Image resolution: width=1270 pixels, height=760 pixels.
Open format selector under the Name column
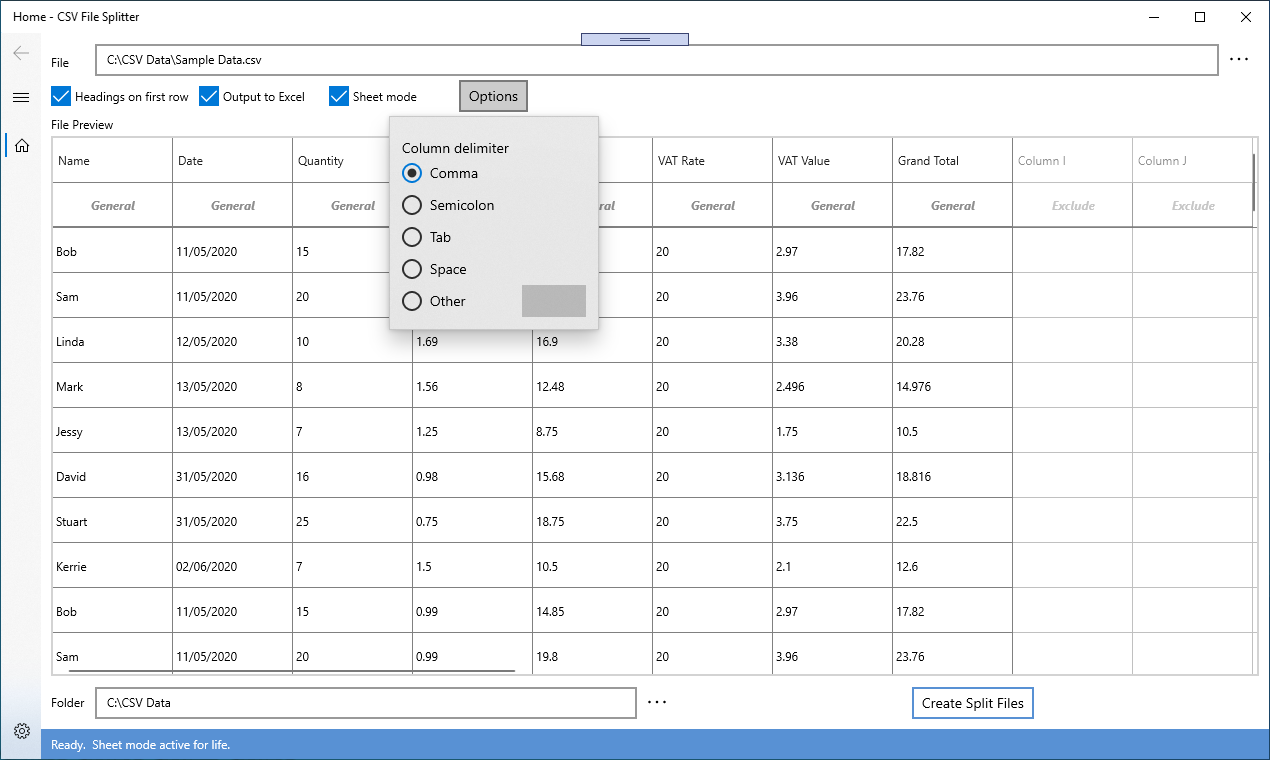pos(112,205)
